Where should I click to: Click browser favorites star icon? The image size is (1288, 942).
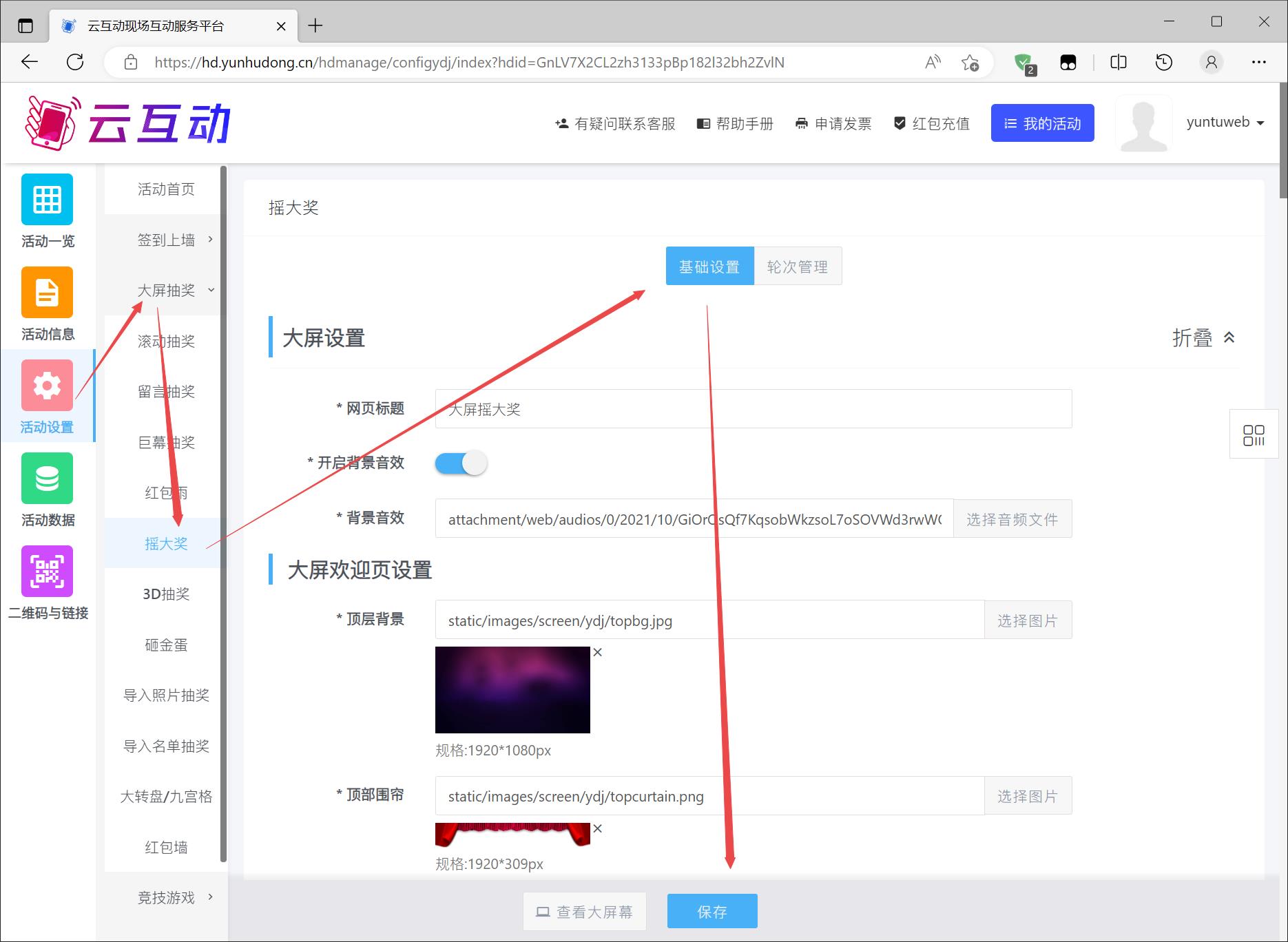(970, 63)
